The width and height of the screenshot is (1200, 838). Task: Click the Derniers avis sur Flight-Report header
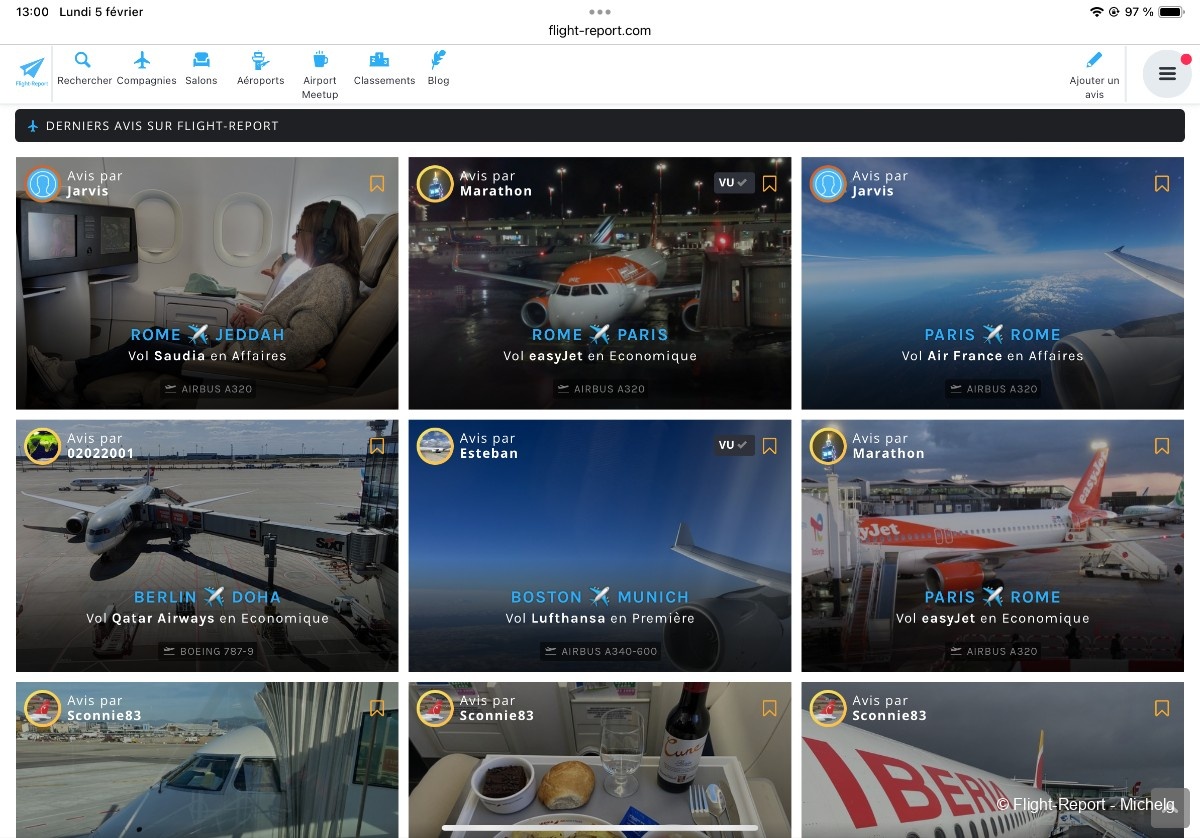600,126
